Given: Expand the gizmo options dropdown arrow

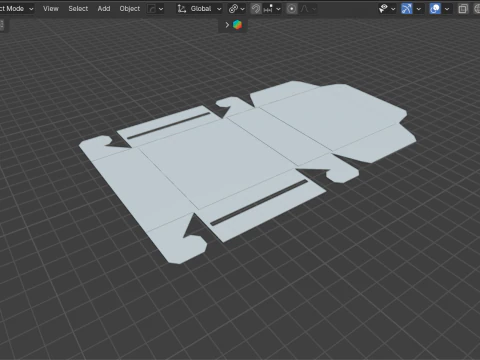Looking at the screenshot, I should coord(418,9).
